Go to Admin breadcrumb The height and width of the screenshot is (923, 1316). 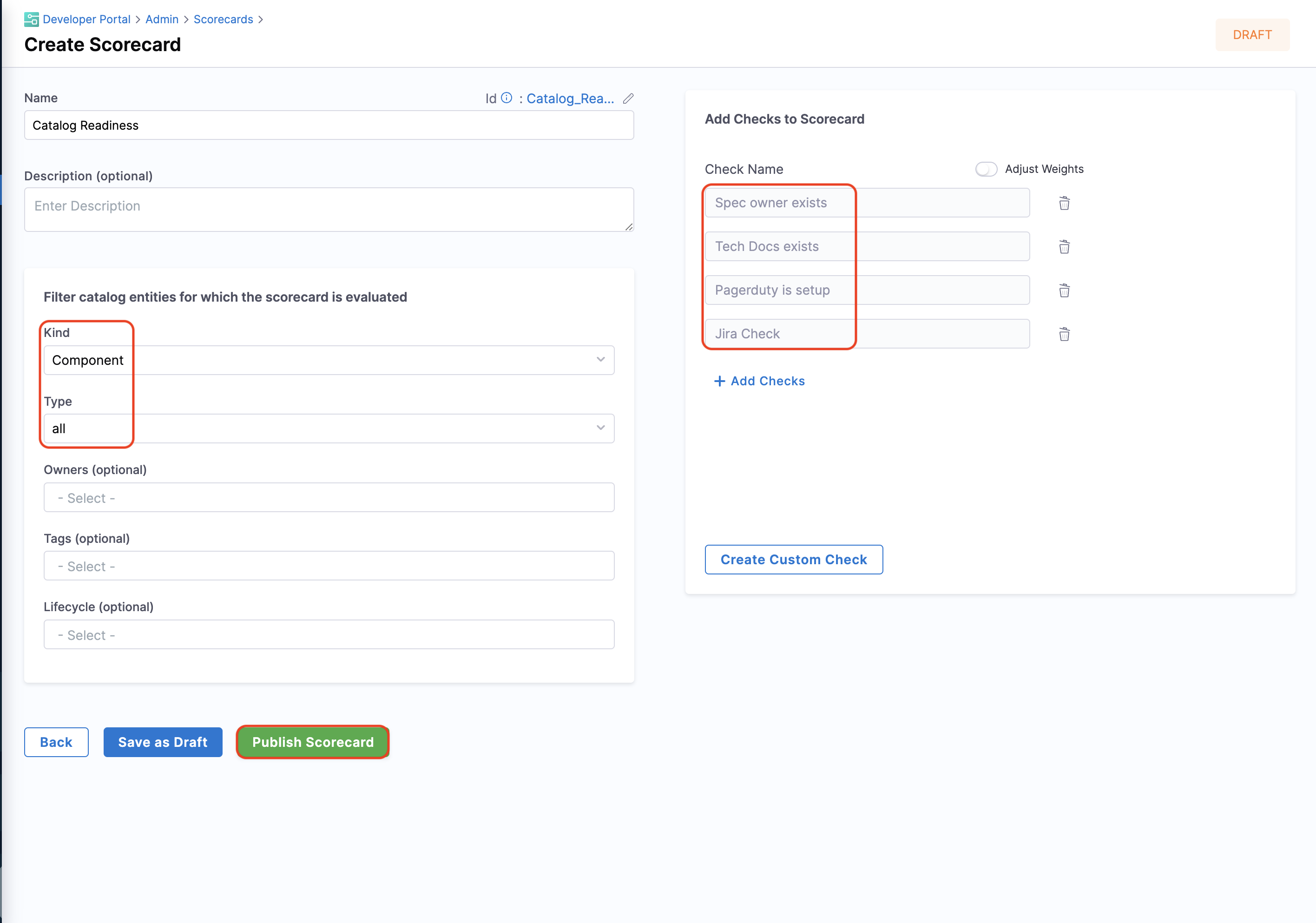click(162, 20)
